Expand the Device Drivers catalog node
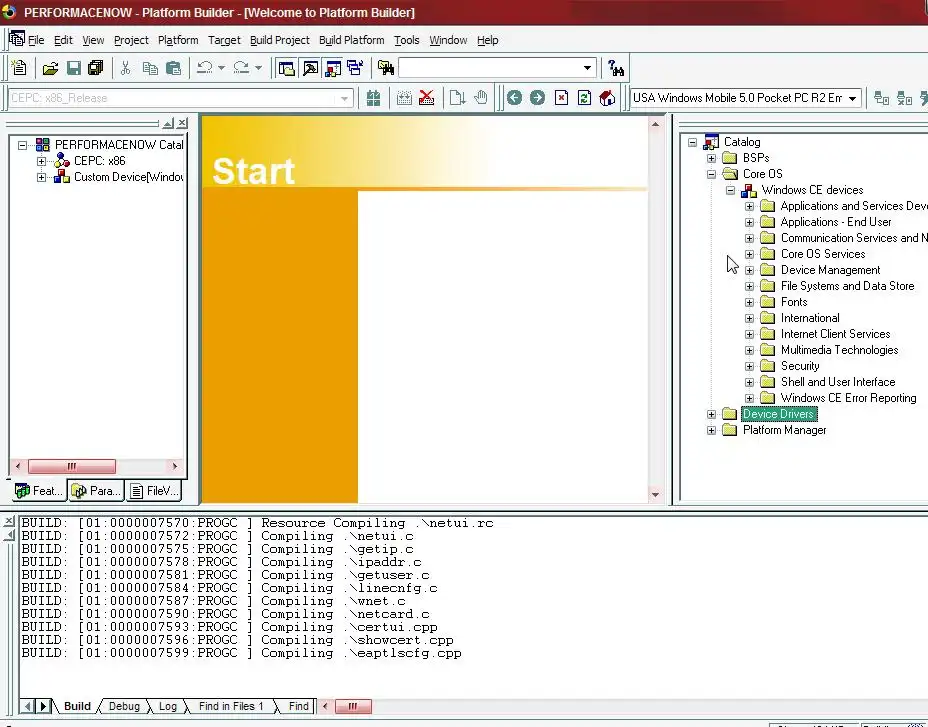This screenshot has height=727, width=928. coord(711,414)
